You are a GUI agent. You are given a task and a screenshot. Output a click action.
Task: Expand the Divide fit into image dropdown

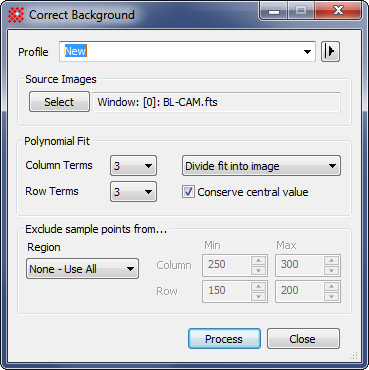tap(261, 165)
